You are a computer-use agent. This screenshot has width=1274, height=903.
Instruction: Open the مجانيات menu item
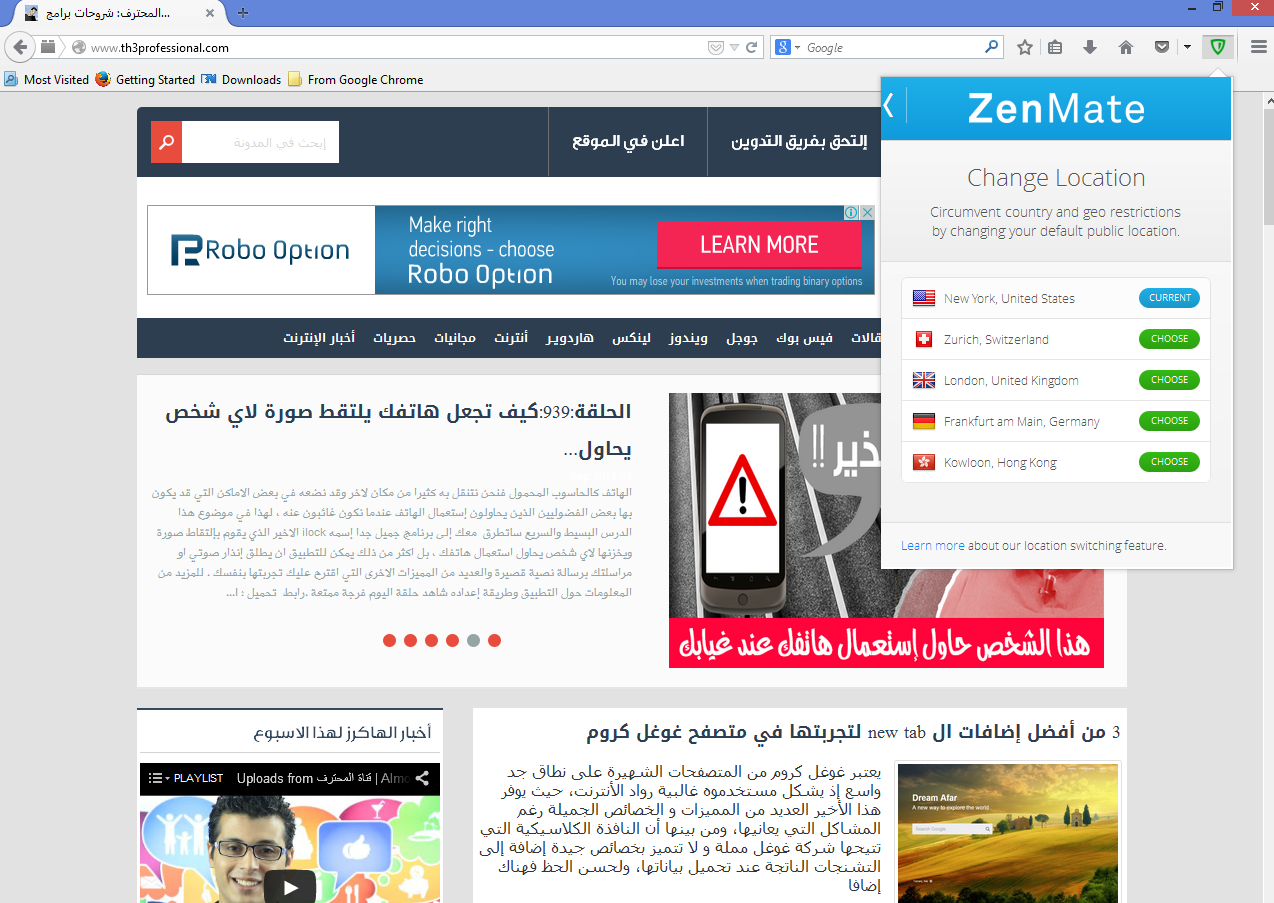tap(455, 338)
